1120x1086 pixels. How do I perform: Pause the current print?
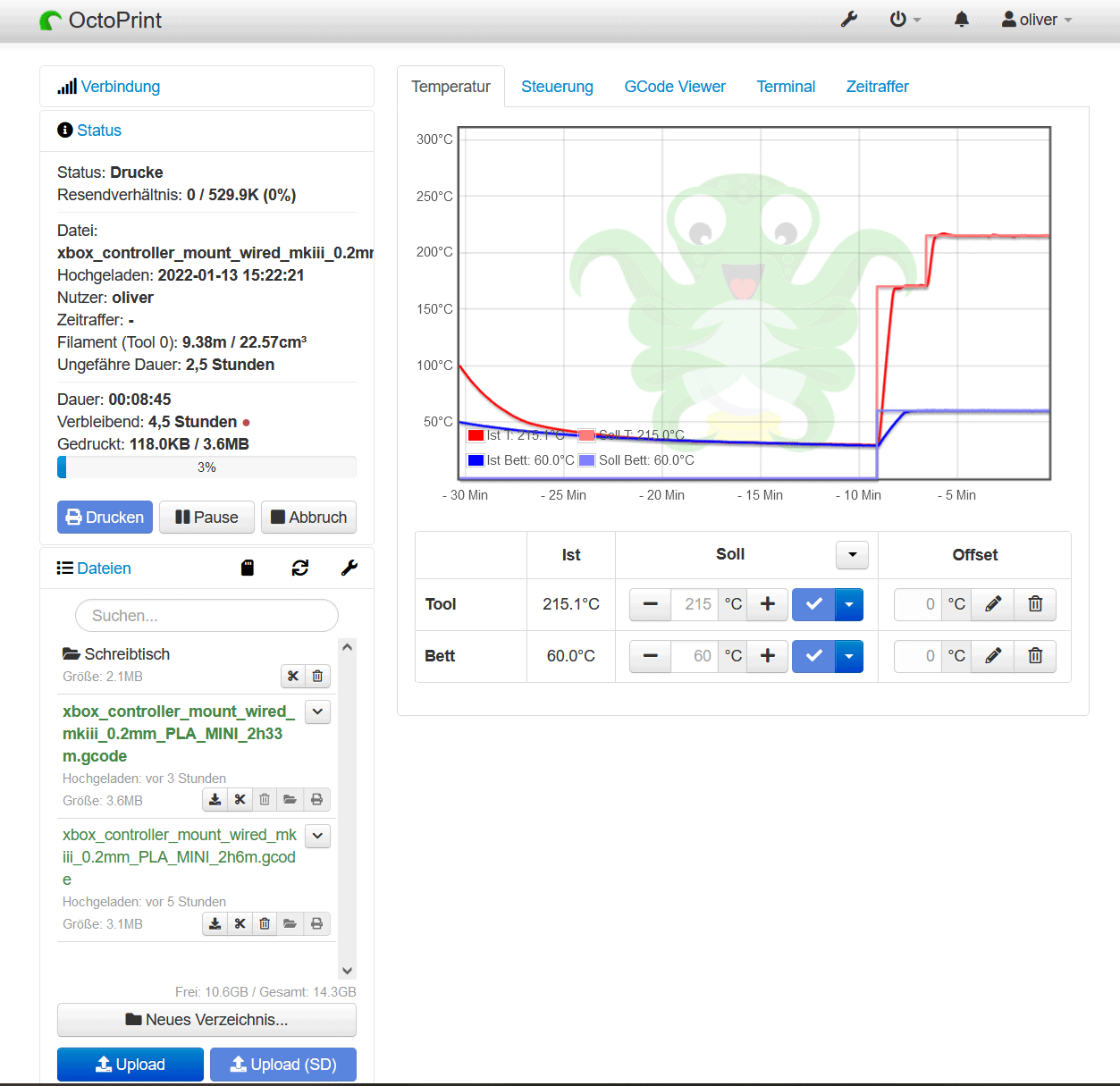pyautogui.click(x=206, y=517)
